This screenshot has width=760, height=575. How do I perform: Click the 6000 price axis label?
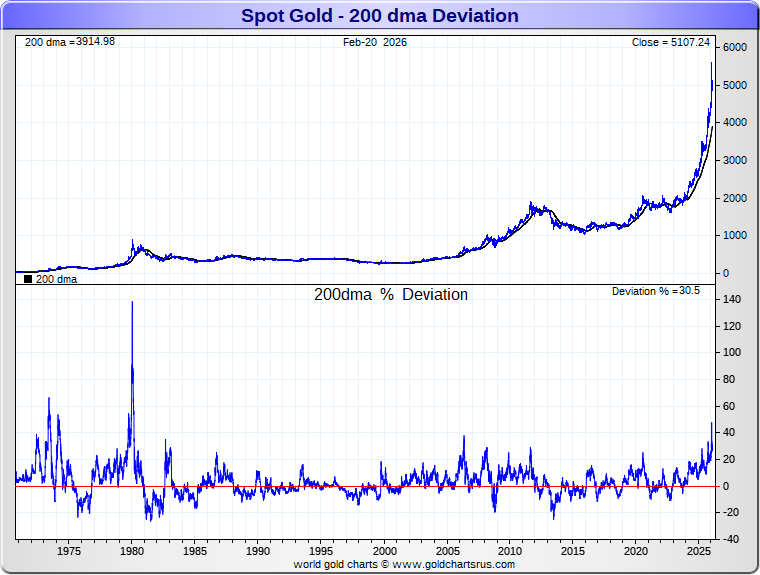coord(735,48)
